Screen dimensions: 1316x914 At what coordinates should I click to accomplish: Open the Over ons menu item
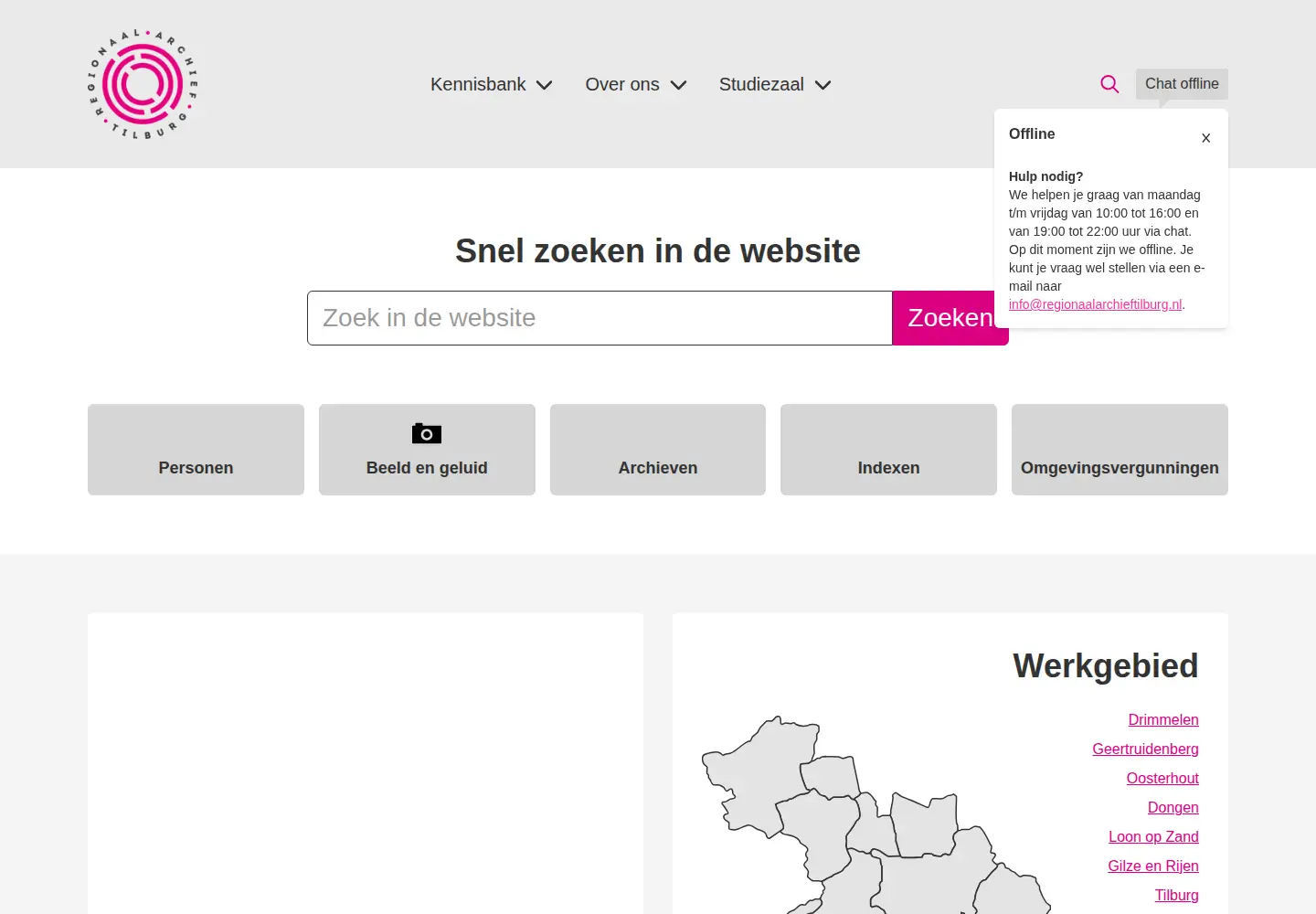622,84
